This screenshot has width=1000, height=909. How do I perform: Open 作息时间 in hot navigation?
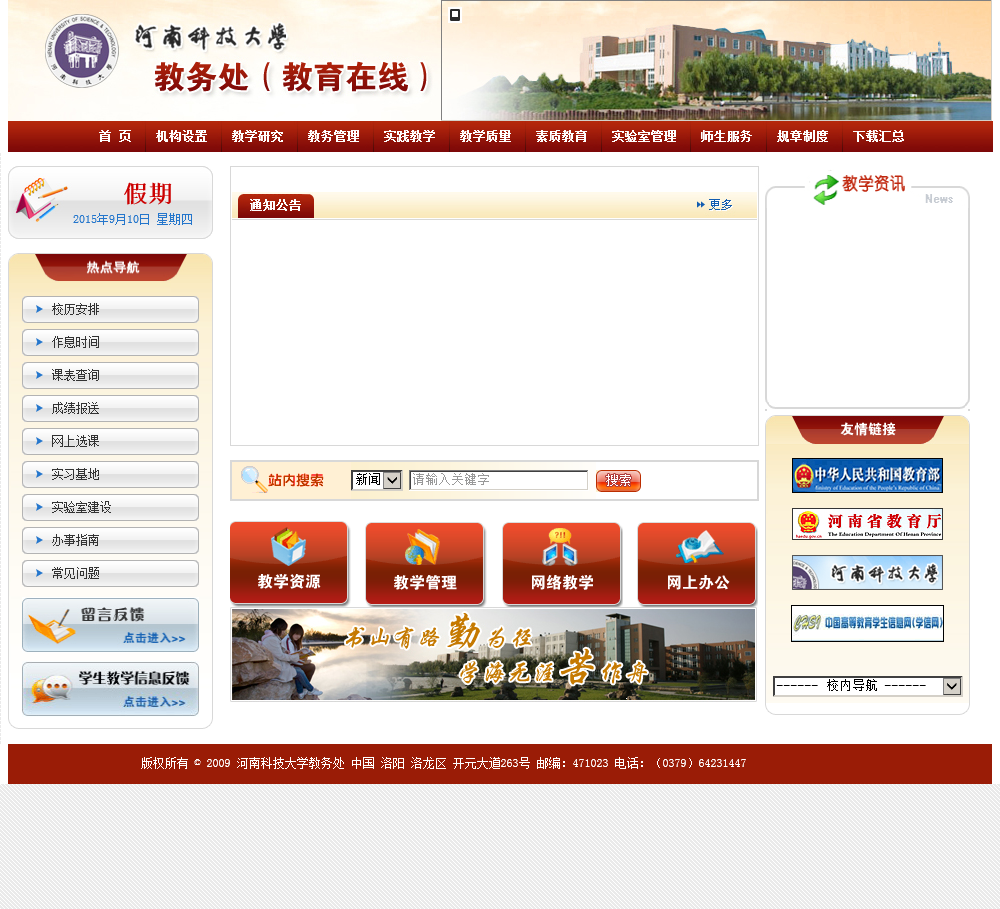click(x=110, y=342)
